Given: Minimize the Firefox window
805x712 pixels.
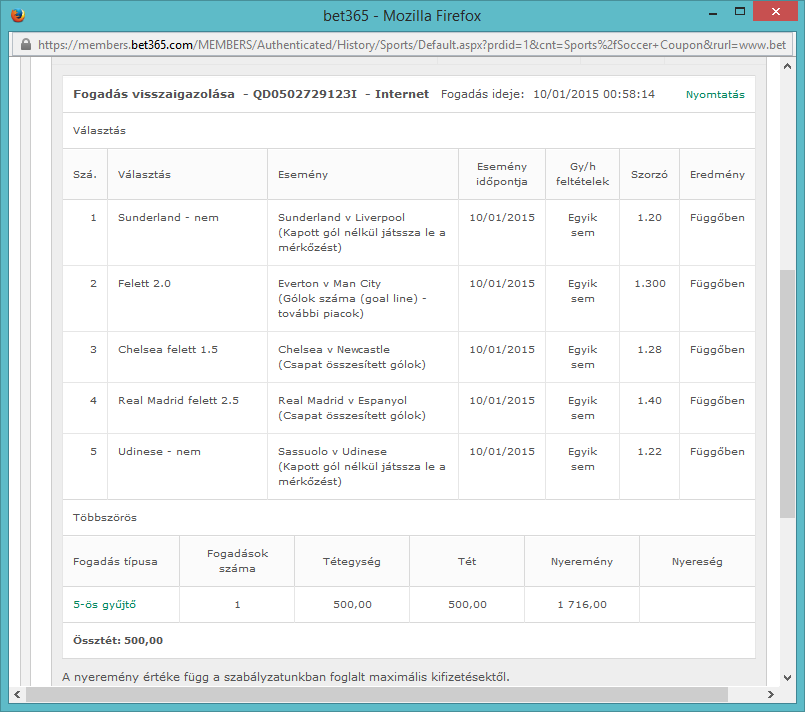Looking at the screenshot, I should pyautogui.click(x=713, y=14).
